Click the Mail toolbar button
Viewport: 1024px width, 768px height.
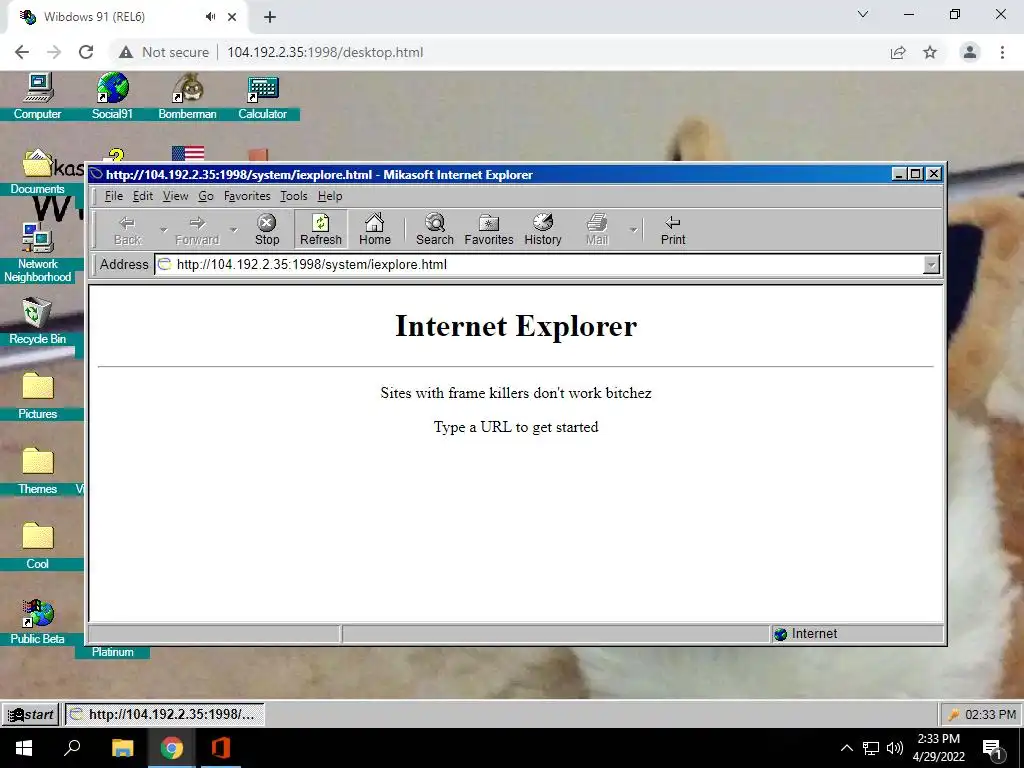point(597,230)
